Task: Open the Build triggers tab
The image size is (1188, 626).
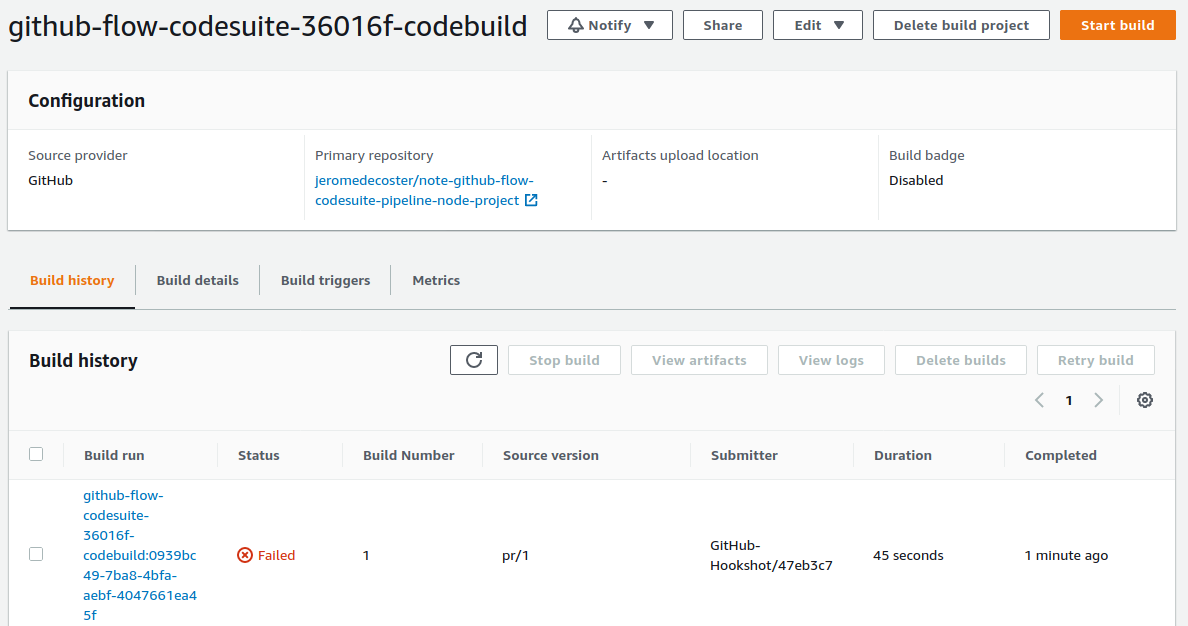Action: 326,280
